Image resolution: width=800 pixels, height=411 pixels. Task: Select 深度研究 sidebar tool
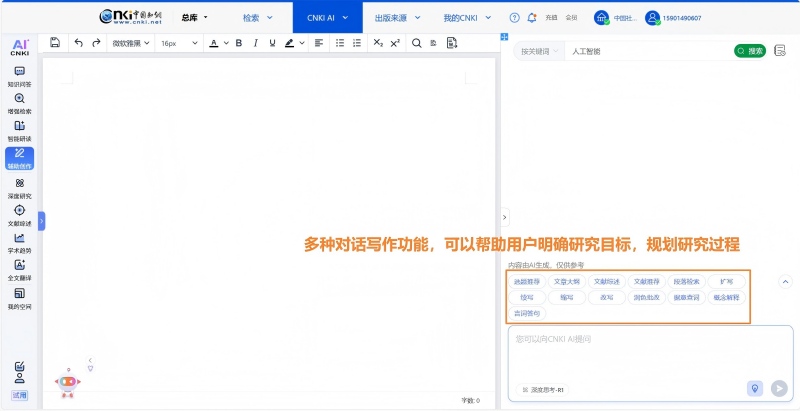19,188
